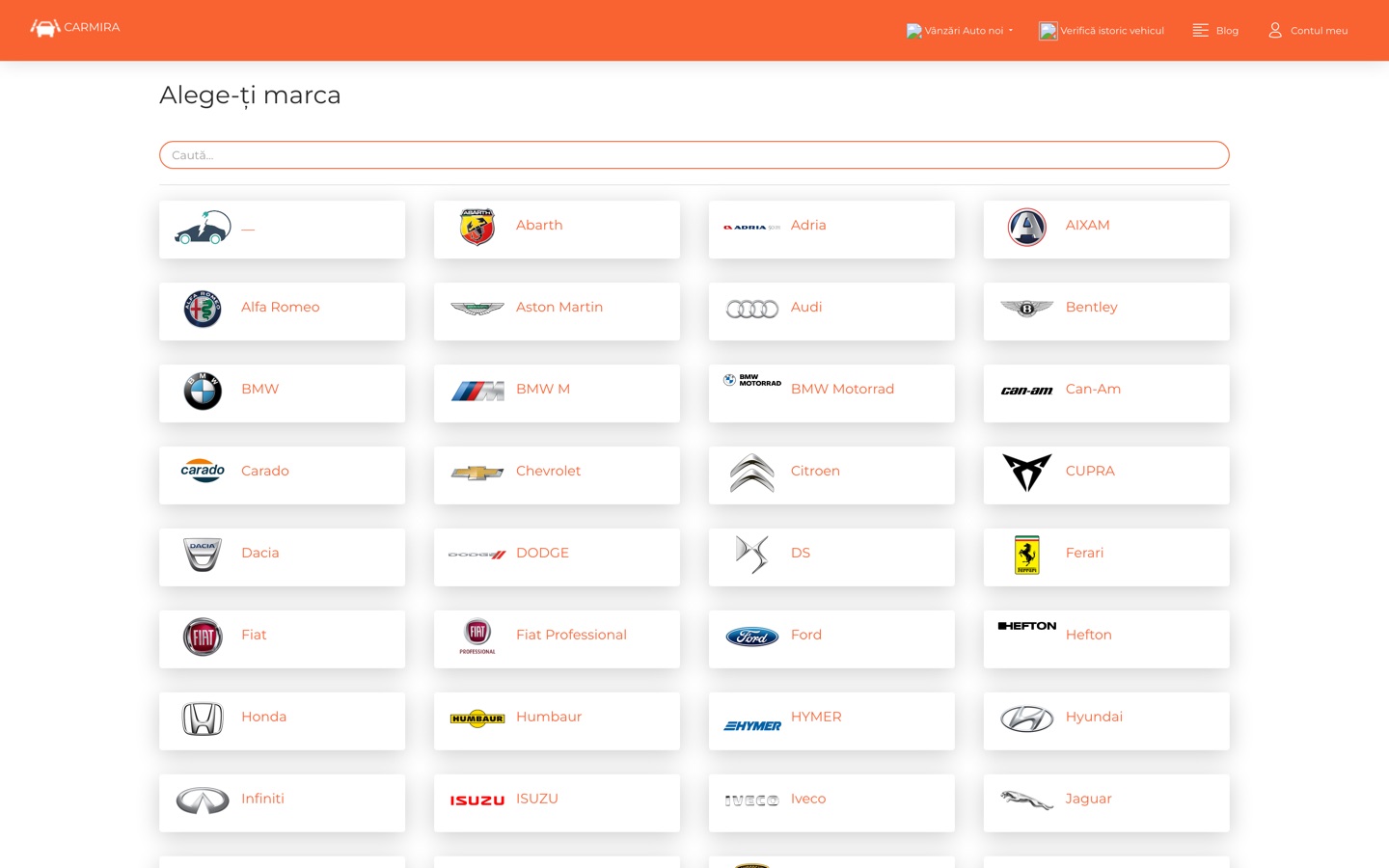Click the Fiat red round logo
This screenshot has height=868, width=1389.
click(x=203, y=637)
